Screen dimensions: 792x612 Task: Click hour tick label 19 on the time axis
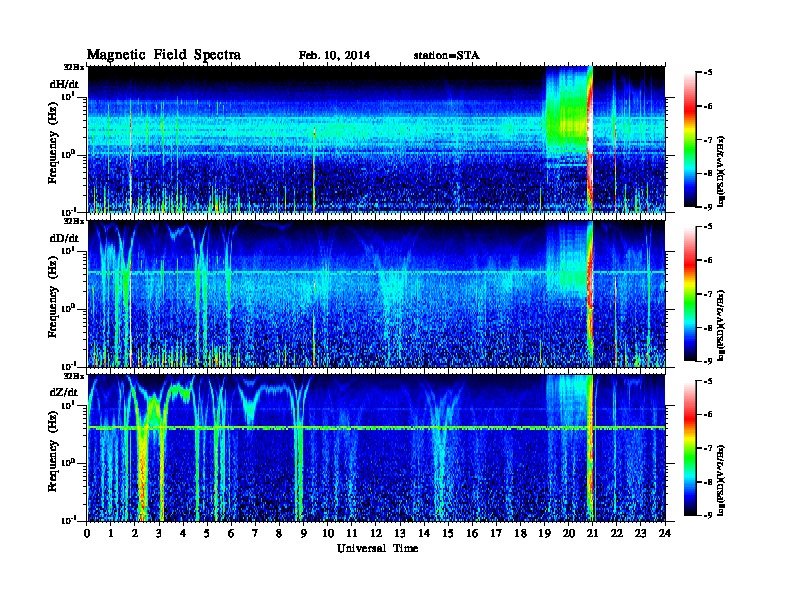point(544,533)
